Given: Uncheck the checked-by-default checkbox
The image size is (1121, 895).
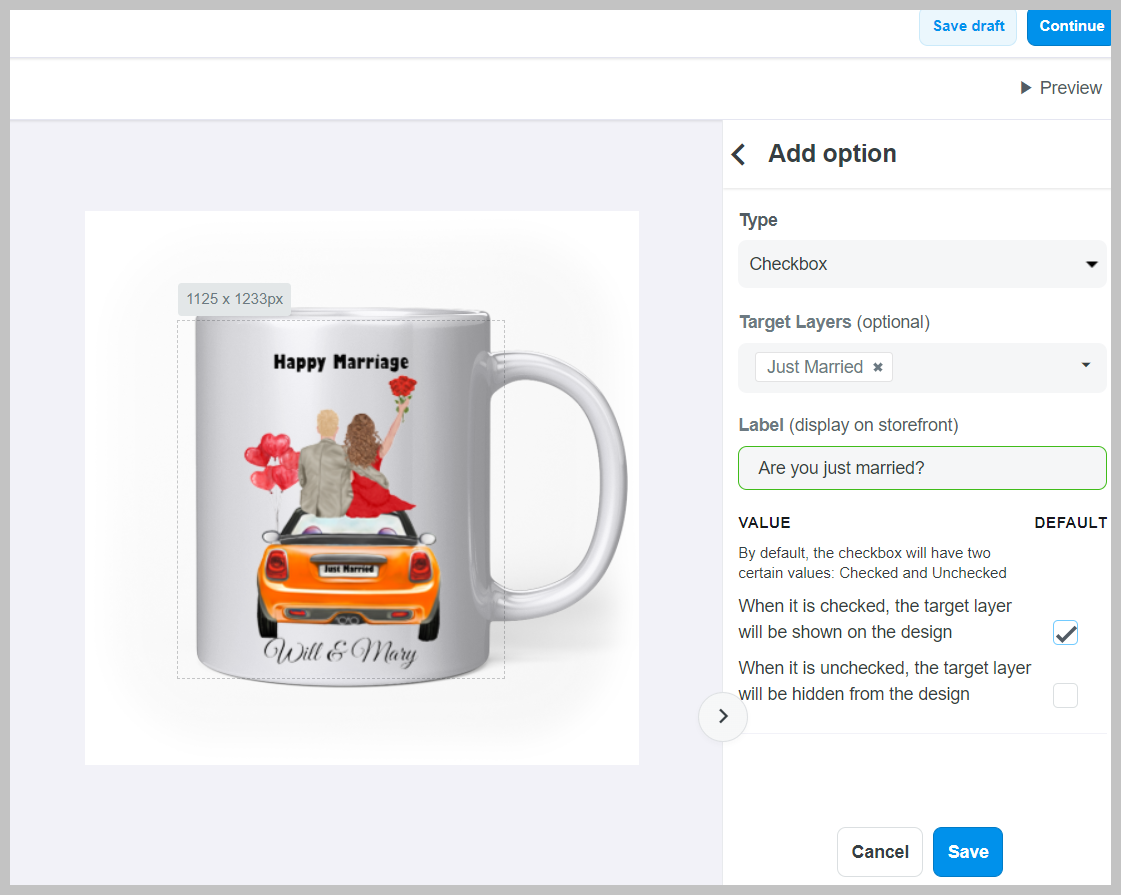Looking at the screenshot, I should pyautogui.click(x=1065, y=633).
